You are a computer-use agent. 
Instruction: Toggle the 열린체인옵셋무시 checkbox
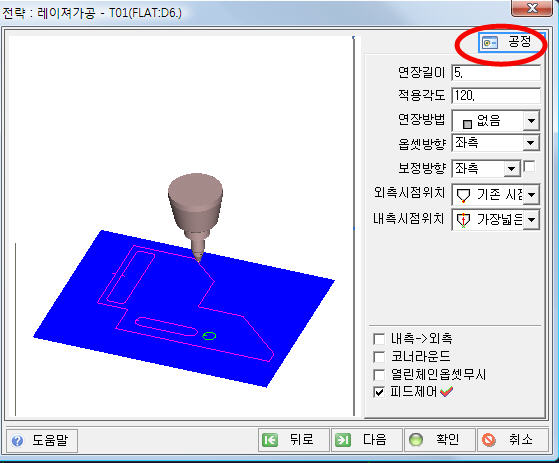379,374
